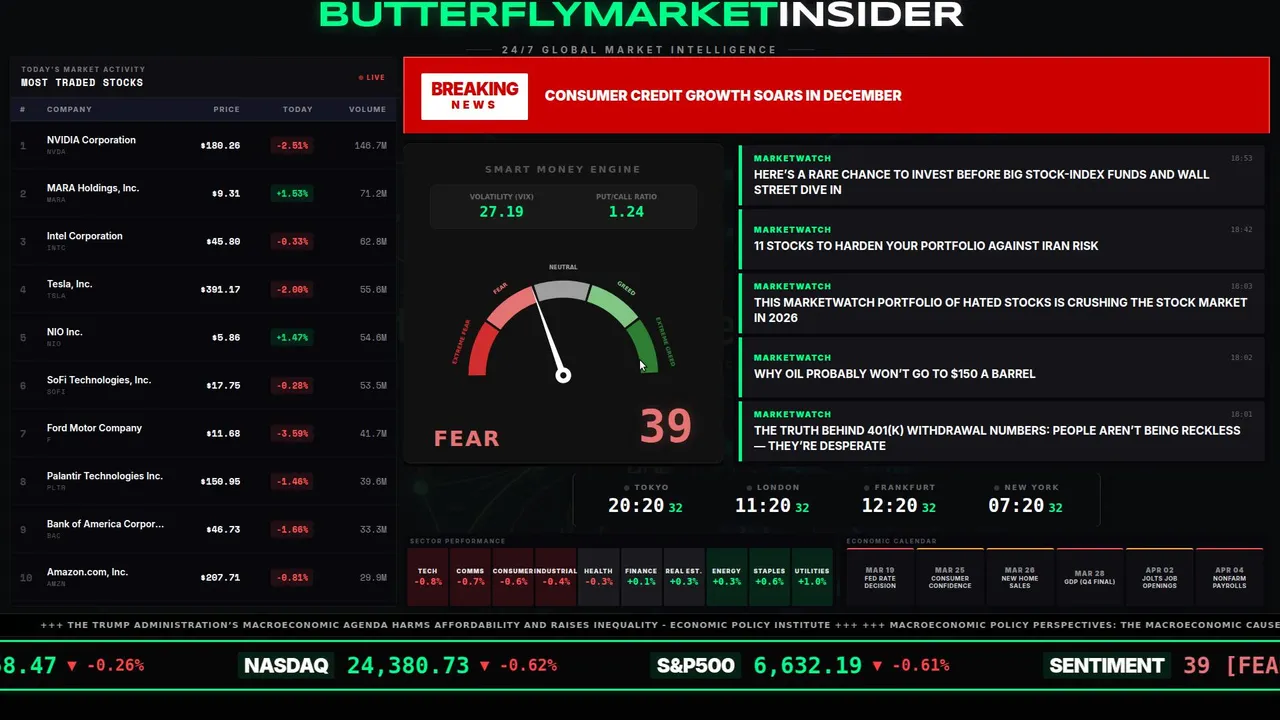
Task: Open the Mar 19 Fed Rate Decision event
Action: [880, 577]
